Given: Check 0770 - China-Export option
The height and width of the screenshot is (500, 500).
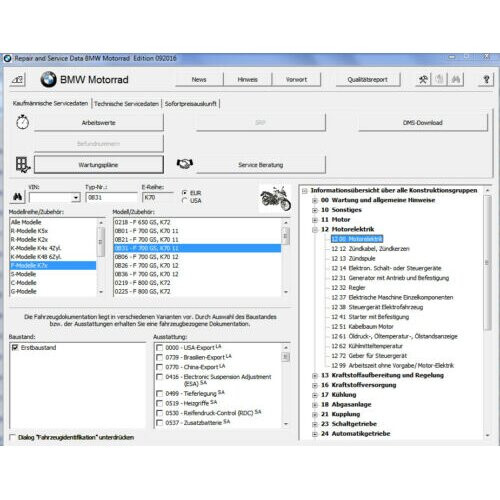Looking at the screenshot, I should 160,367.
